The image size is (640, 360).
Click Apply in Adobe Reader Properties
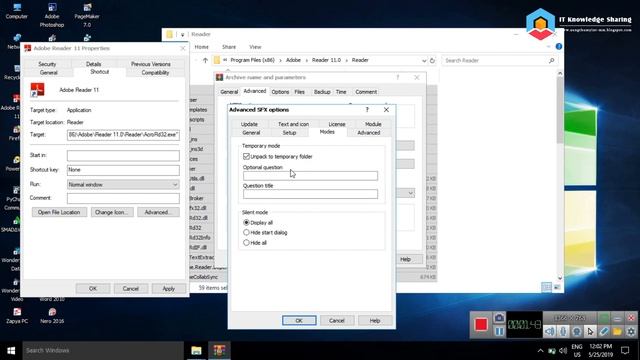169,289
